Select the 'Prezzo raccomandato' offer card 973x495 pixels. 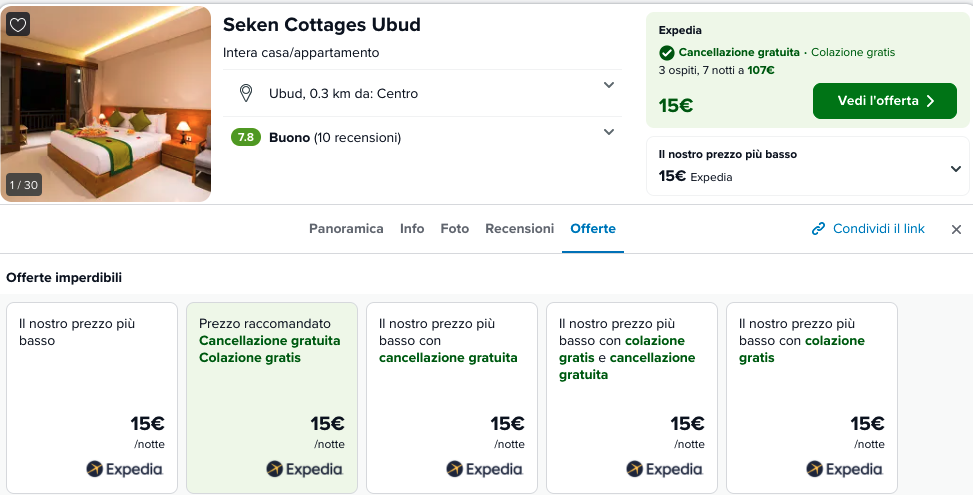(272, 398)
